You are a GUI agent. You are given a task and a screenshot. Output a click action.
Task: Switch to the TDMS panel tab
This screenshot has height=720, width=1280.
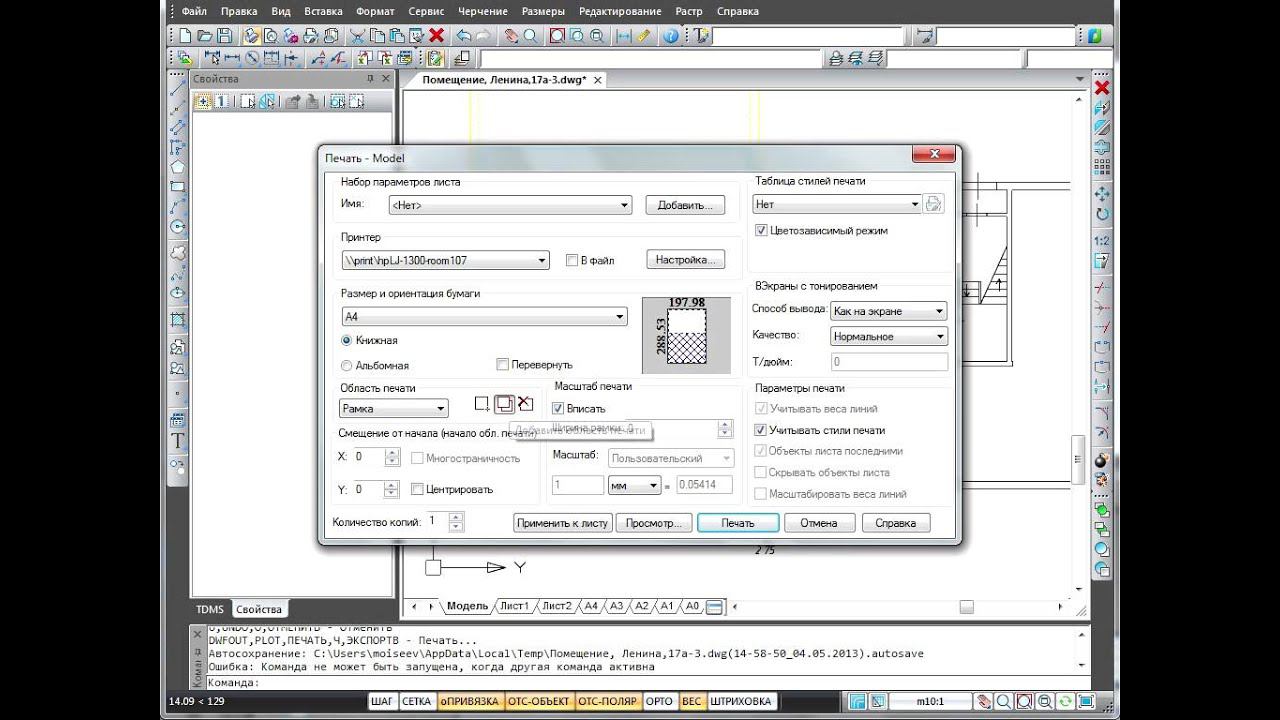click(210, 609)
